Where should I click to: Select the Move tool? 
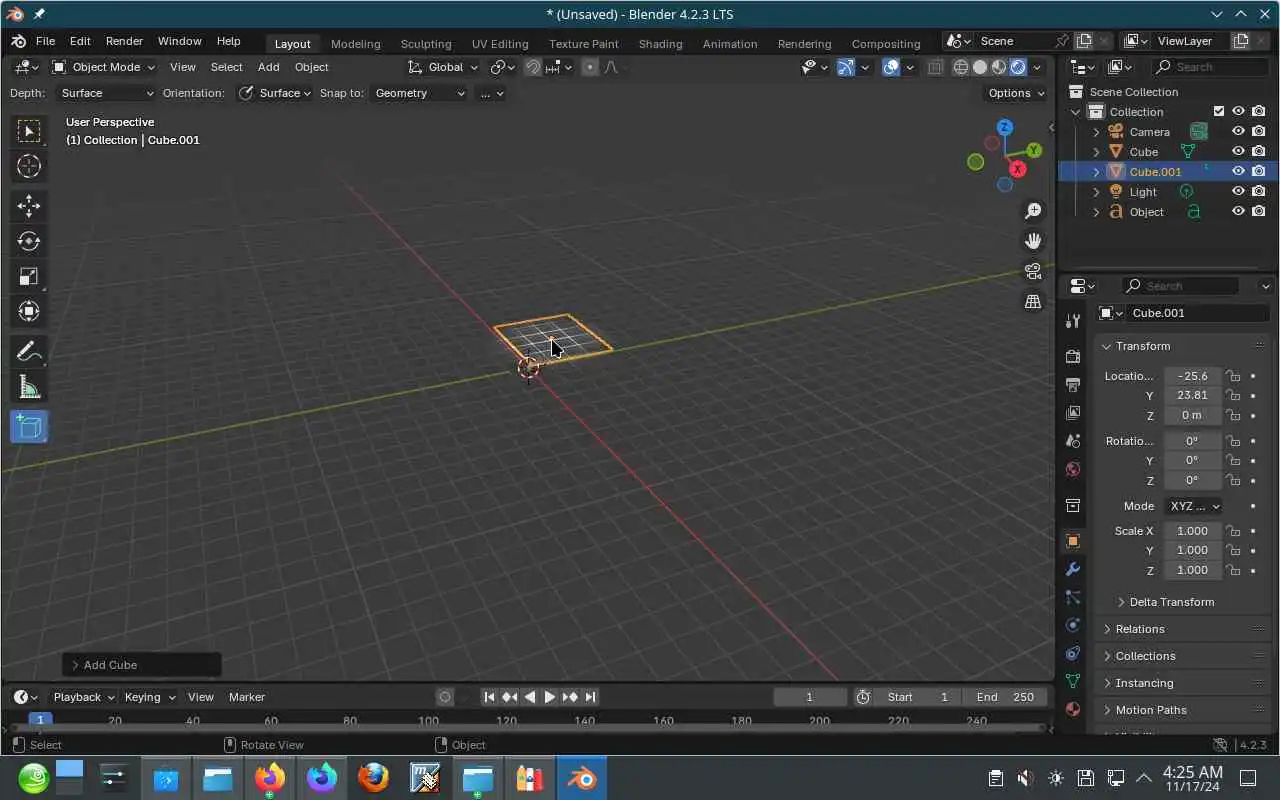coord(28,206)
